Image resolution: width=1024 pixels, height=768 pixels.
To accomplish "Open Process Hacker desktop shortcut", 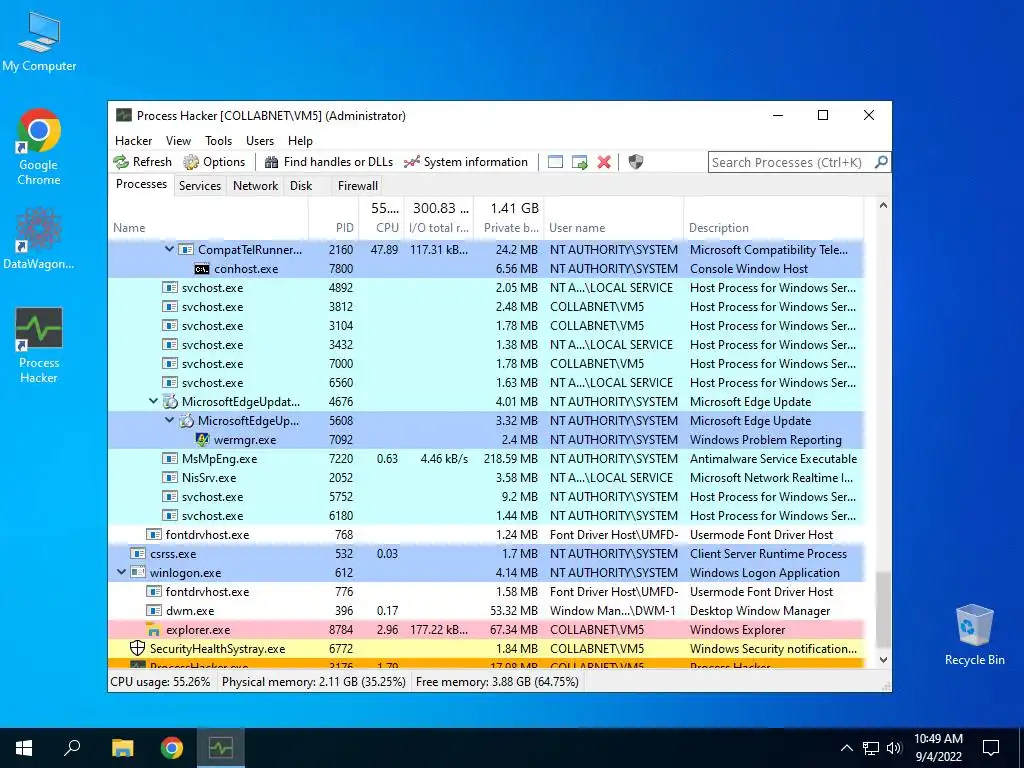I will 39,345.
